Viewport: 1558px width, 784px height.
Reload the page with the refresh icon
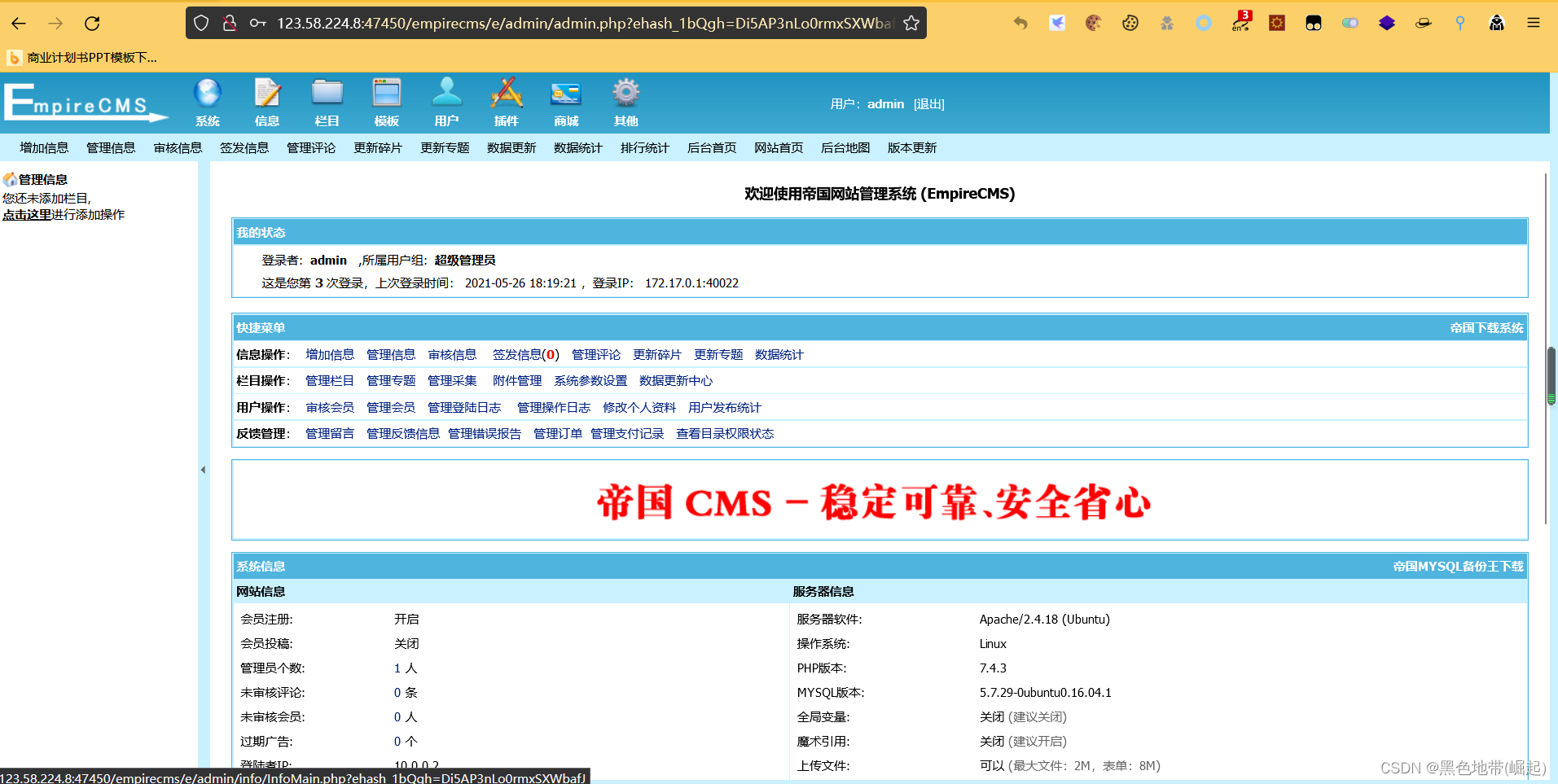coord(92,23)
